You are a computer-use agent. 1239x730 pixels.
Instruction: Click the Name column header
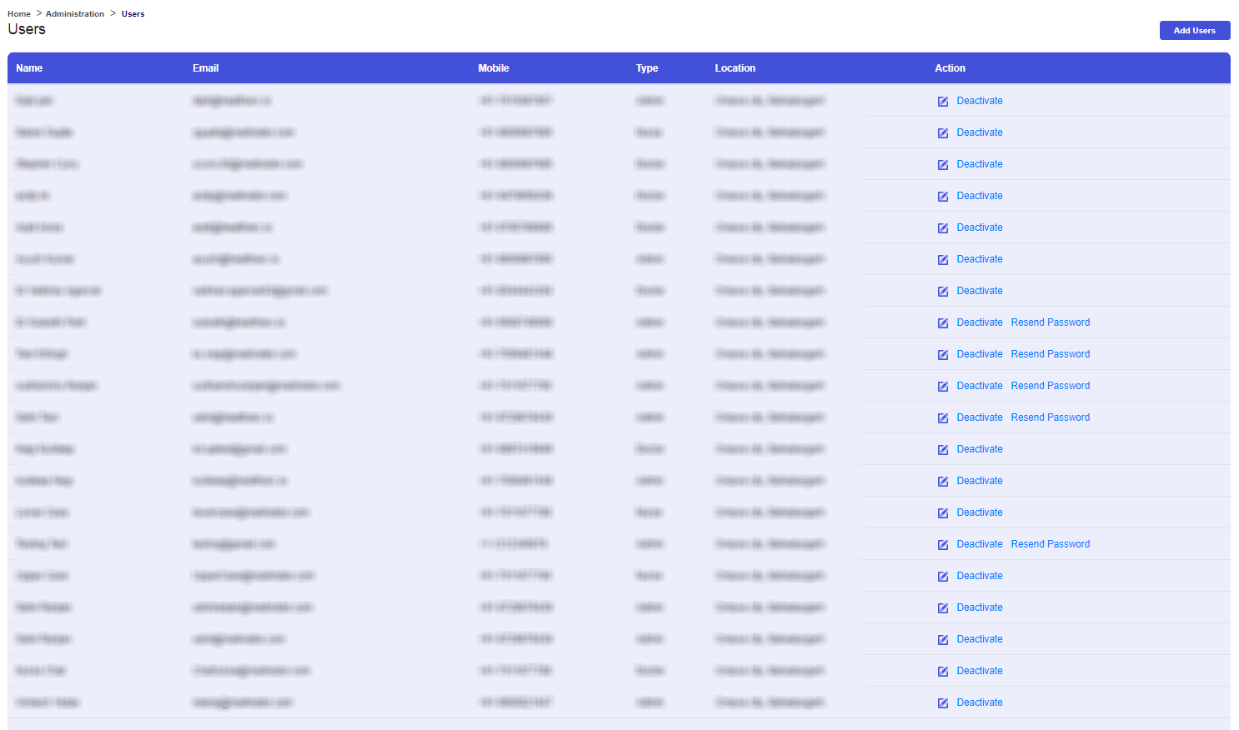point(29,68)
